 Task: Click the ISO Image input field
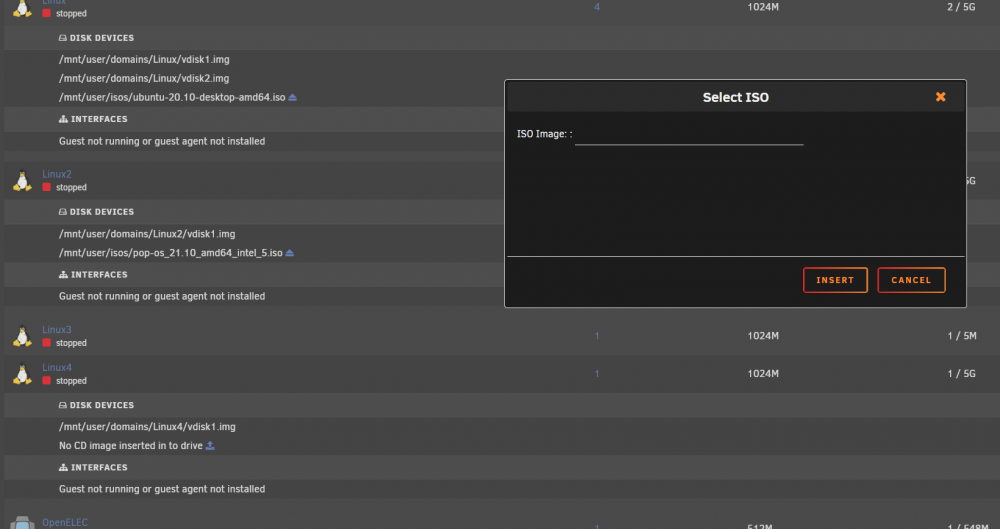(689, 135)
